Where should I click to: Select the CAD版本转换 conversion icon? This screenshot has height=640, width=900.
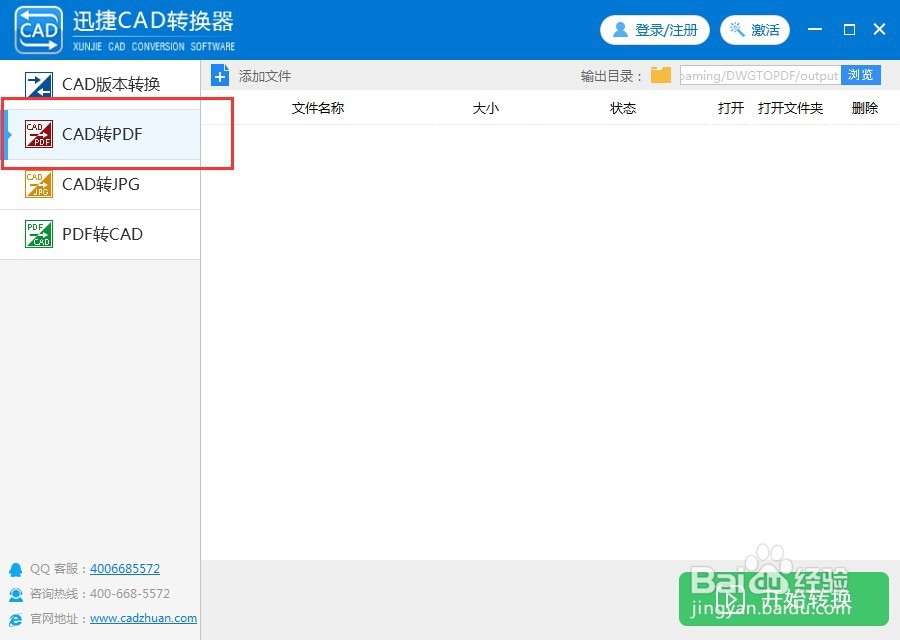pyautogui.click(x=37, y=84)
